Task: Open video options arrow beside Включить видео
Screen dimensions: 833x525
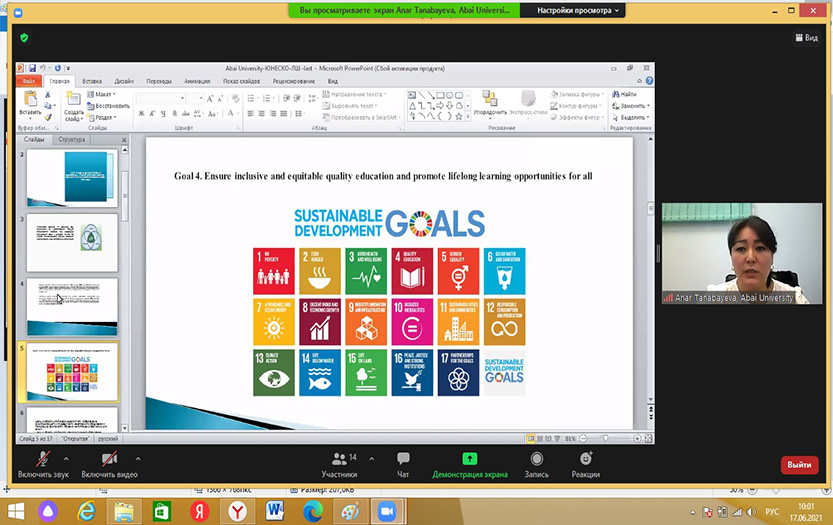Action: [x=138, y=459]
